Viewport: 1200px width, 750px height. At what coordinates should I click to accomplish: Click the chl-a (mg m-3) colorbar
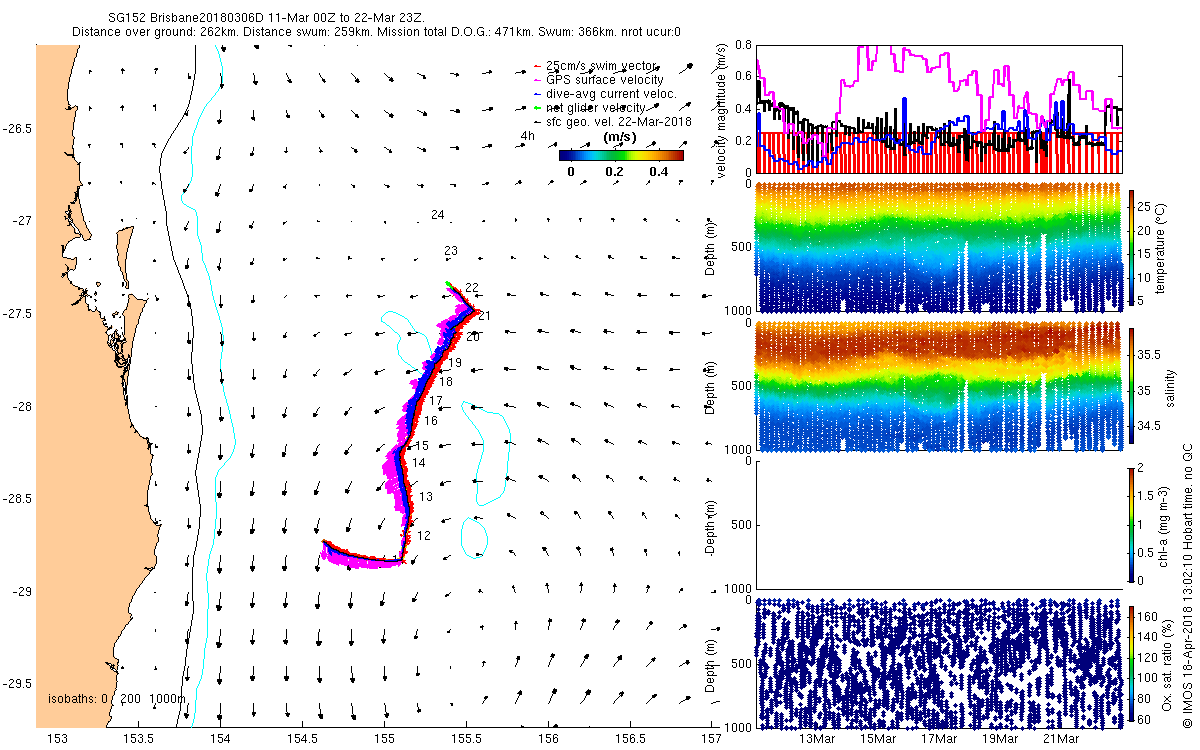(1132, 527)
